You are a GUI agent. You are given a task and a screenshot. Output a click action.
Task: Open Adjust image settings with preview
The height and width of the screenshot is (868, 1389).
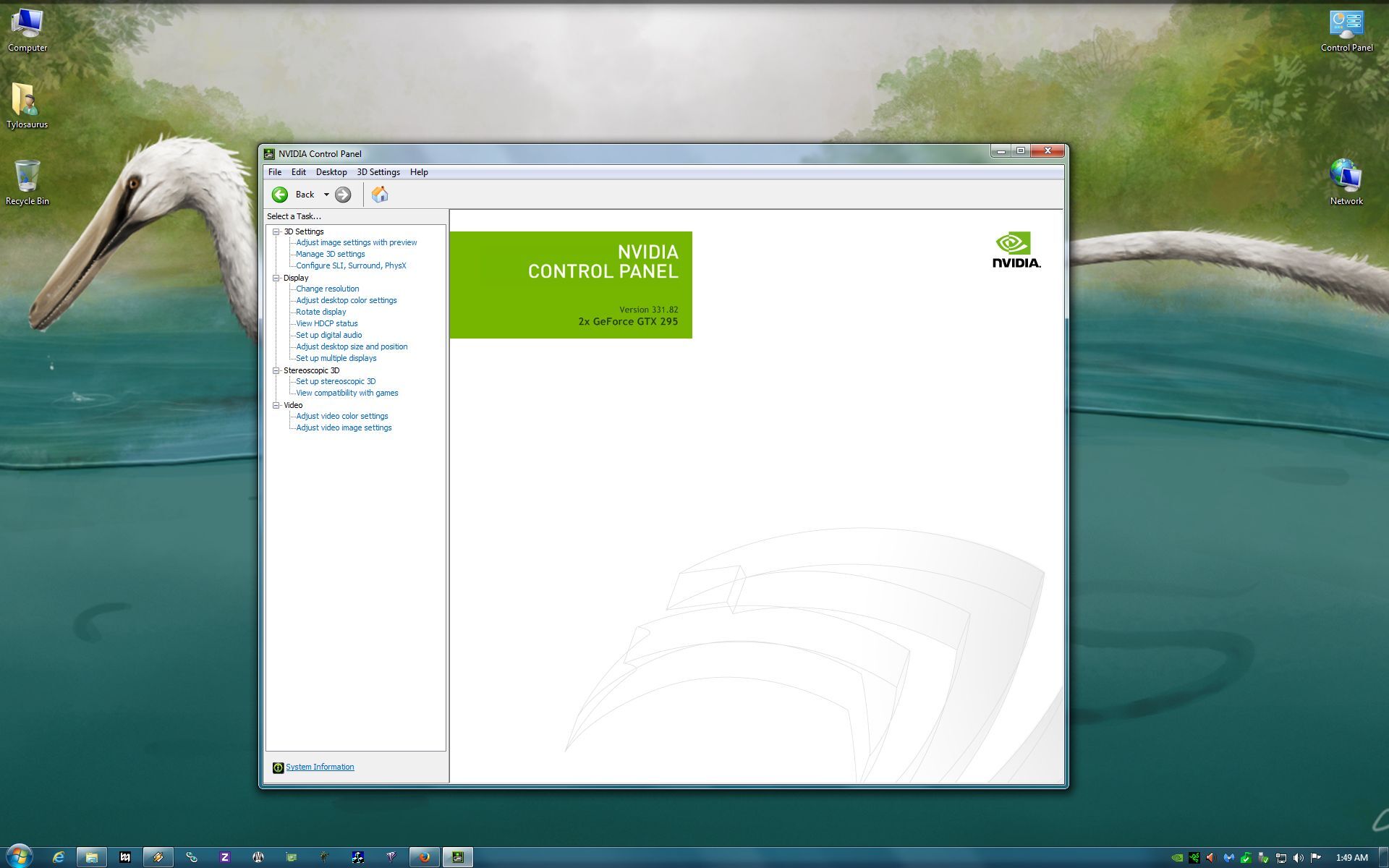click(356, 242)
